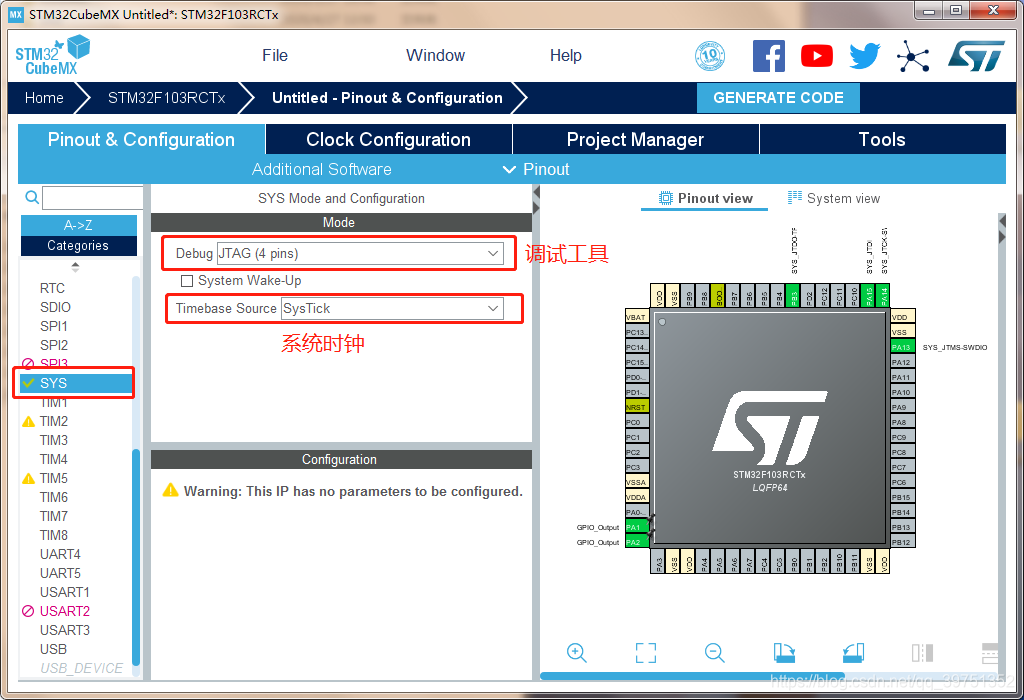Click the STM32CubeMX logo
The image size is (1024, 700).
[x=52, y=56]
